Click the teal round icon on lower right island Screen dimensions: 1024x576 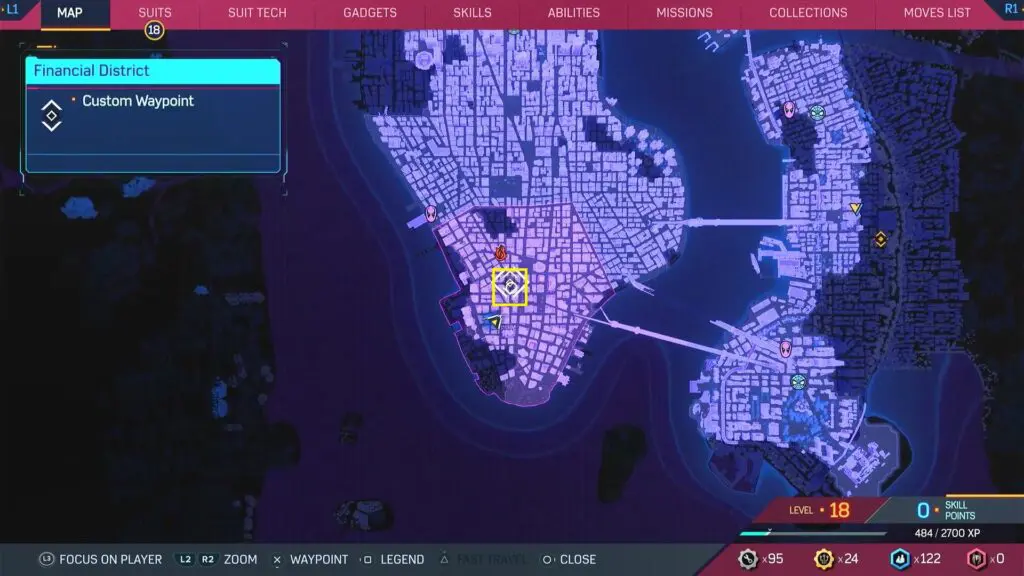tap(798, 381)
